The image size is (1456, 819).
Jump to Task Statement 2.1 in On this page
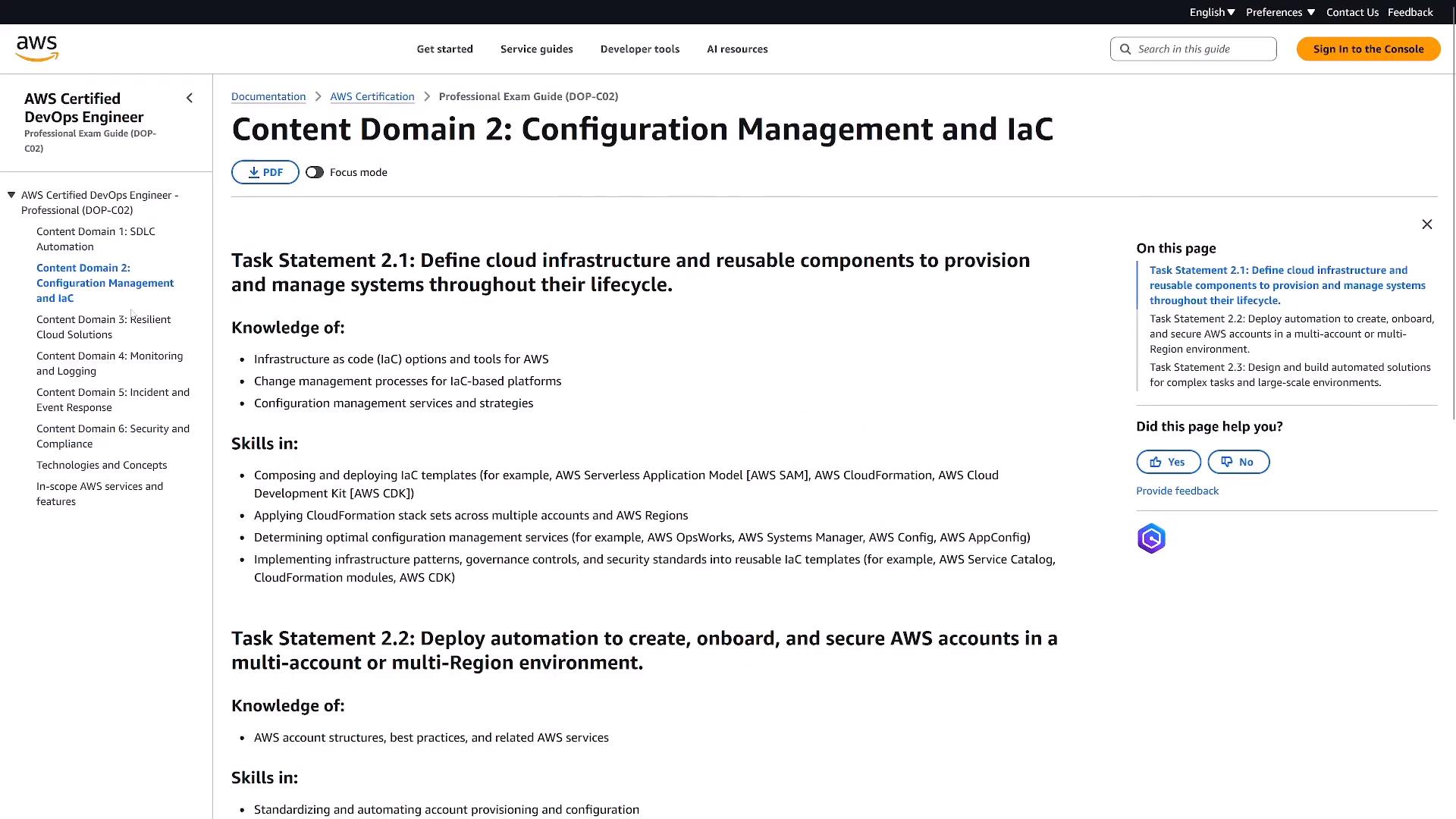point(1287,285)
